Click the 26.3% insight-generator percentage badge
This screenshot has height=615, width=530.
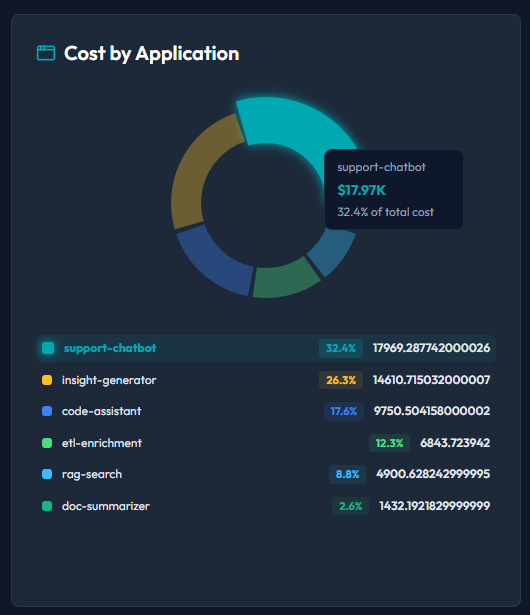341,380
